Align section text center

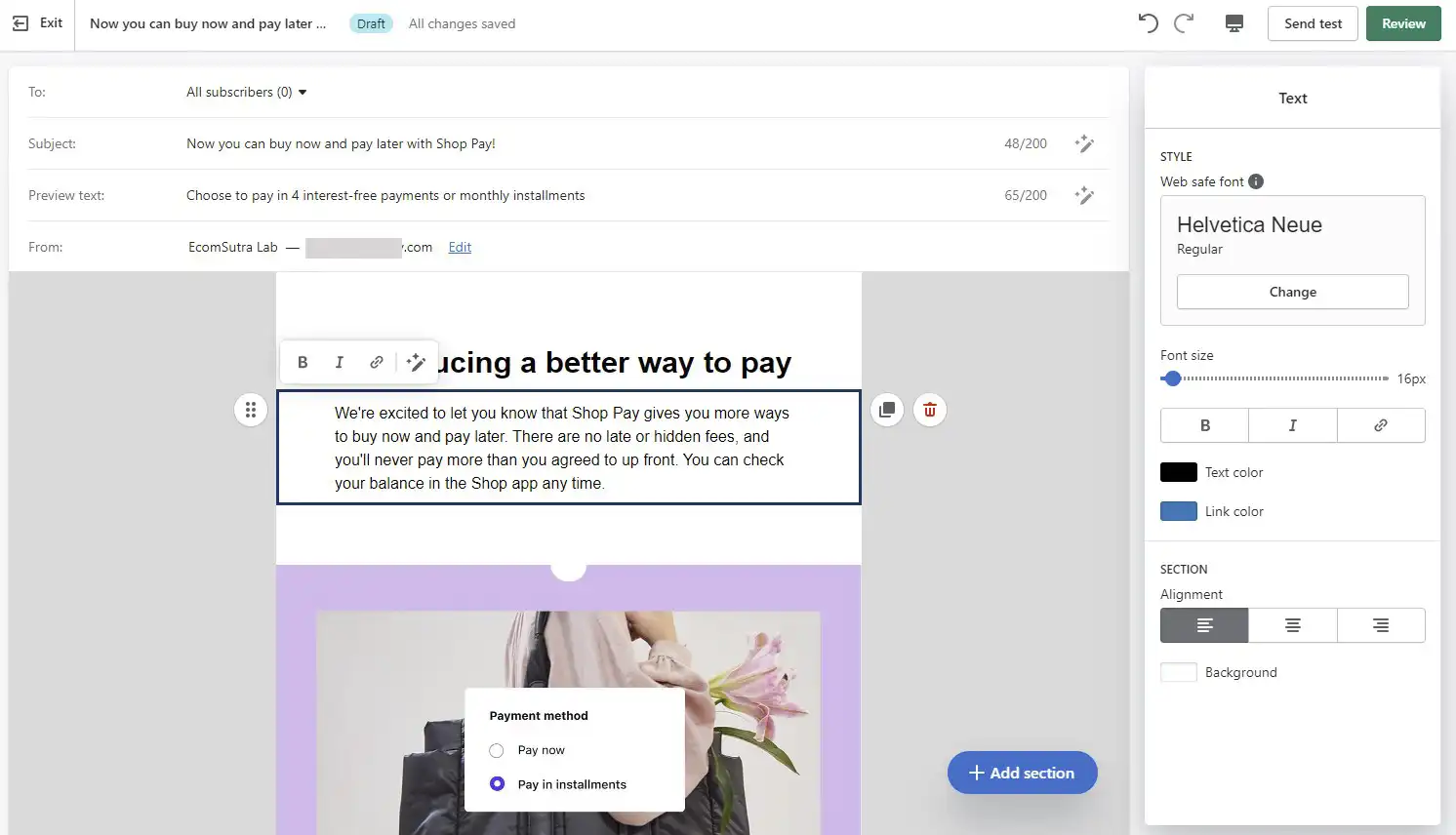click(1293, 625)
